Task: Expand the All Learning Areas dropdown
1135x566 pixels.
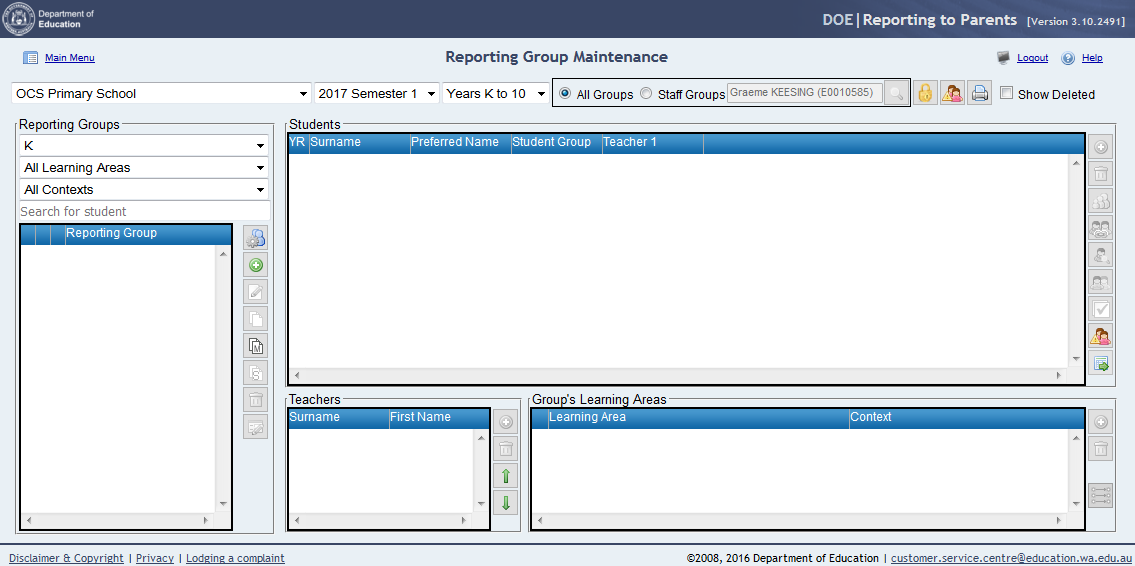Action: point(144,168)
